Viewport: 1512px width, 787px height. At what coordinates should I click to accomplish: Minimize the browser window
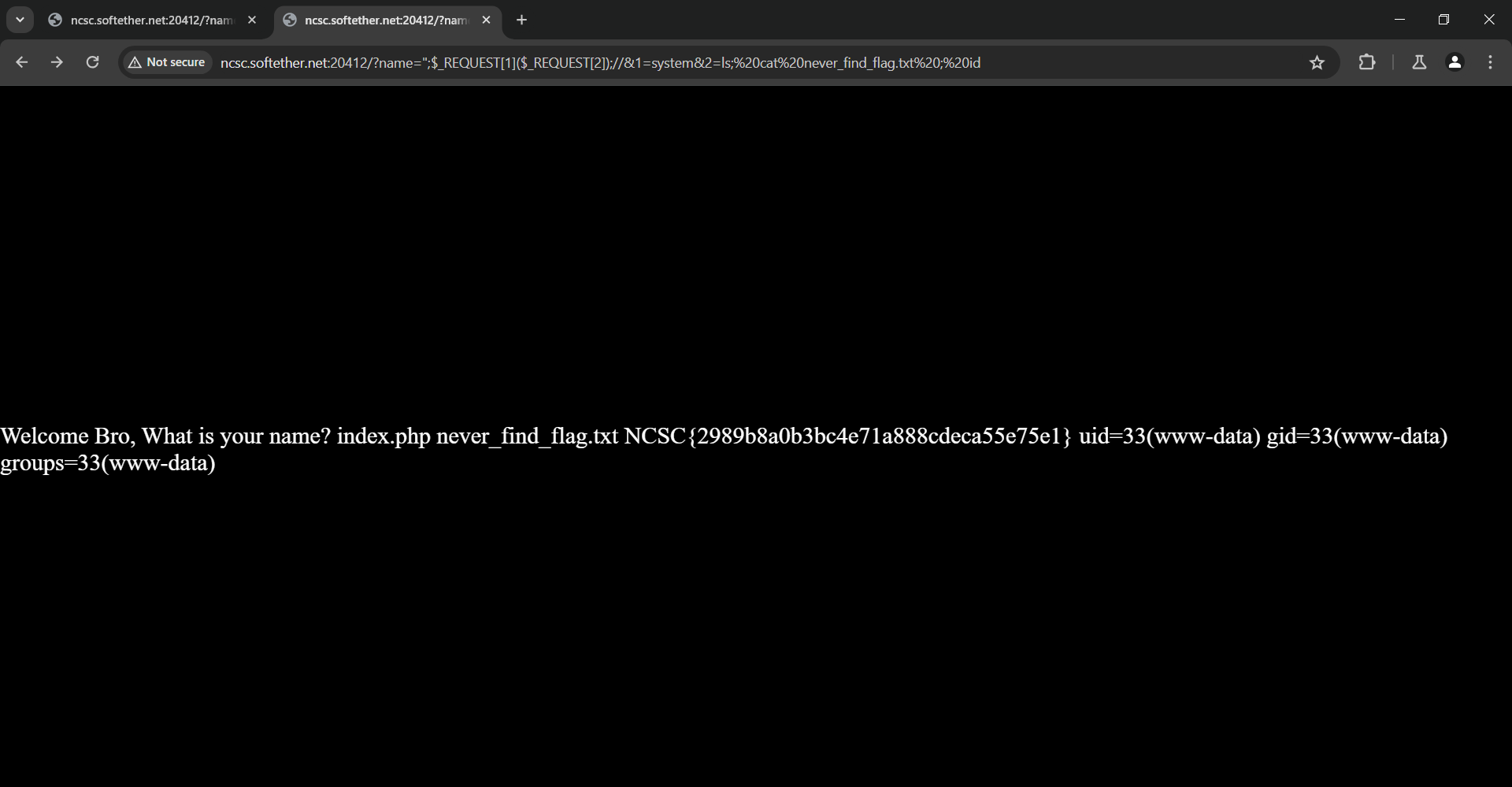coord(1400,19)
